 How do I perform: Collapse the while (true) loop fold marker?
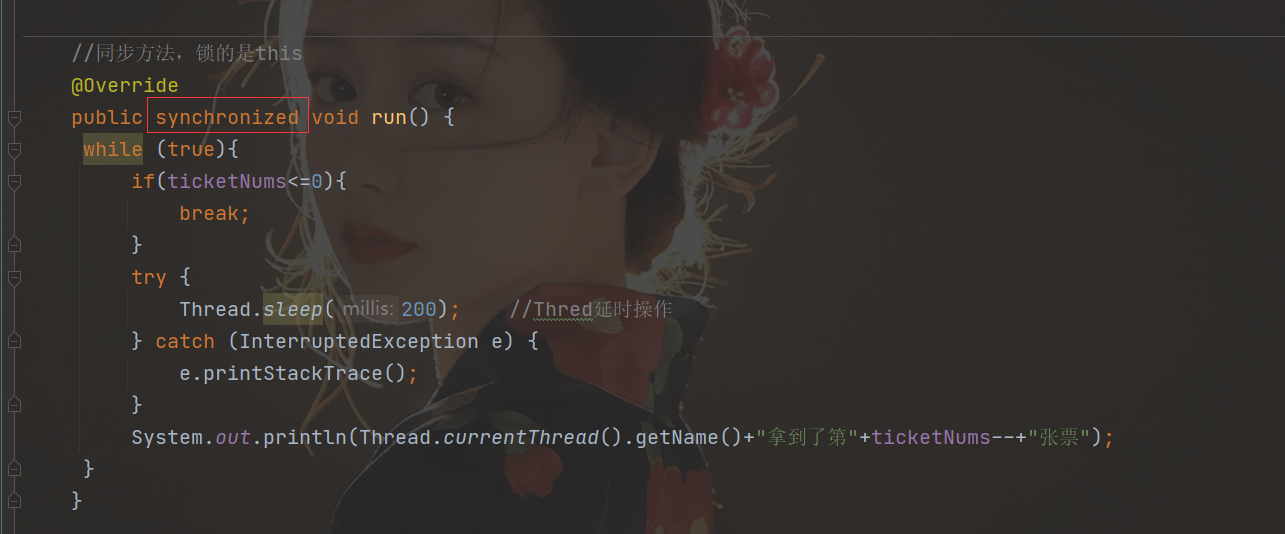(x=14, y=150)
